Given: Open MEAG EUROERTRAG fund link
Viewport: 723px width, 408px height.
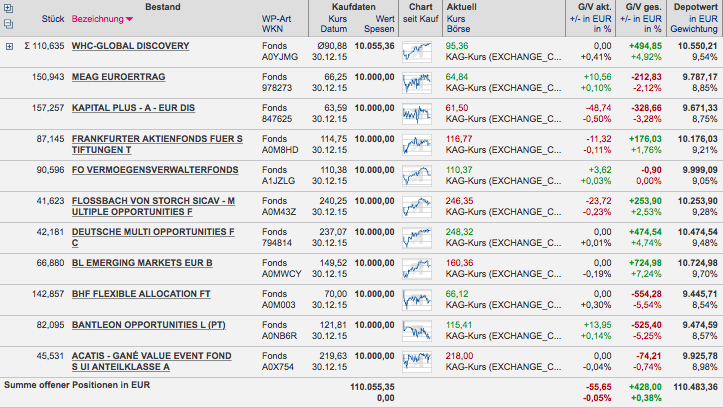Looking at the screenshot, I should (119, 77).
